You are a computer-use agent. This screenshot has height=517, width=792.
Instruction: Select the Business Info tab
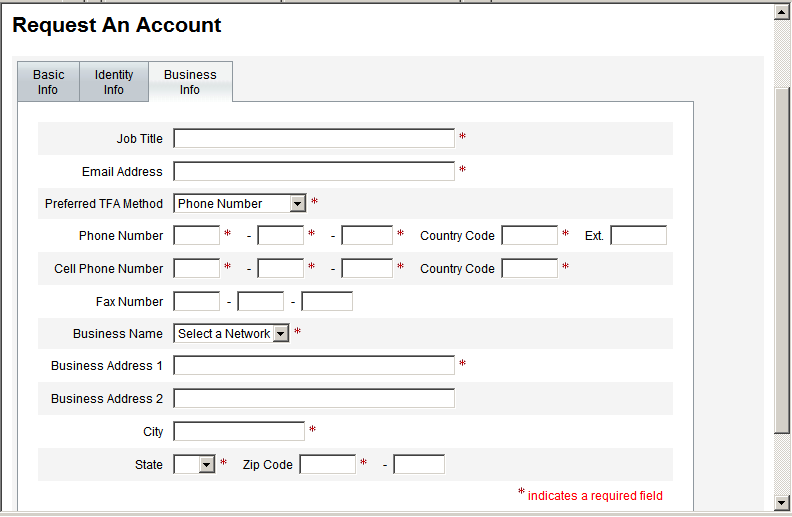pyautogui.click(x=190, y=82)
